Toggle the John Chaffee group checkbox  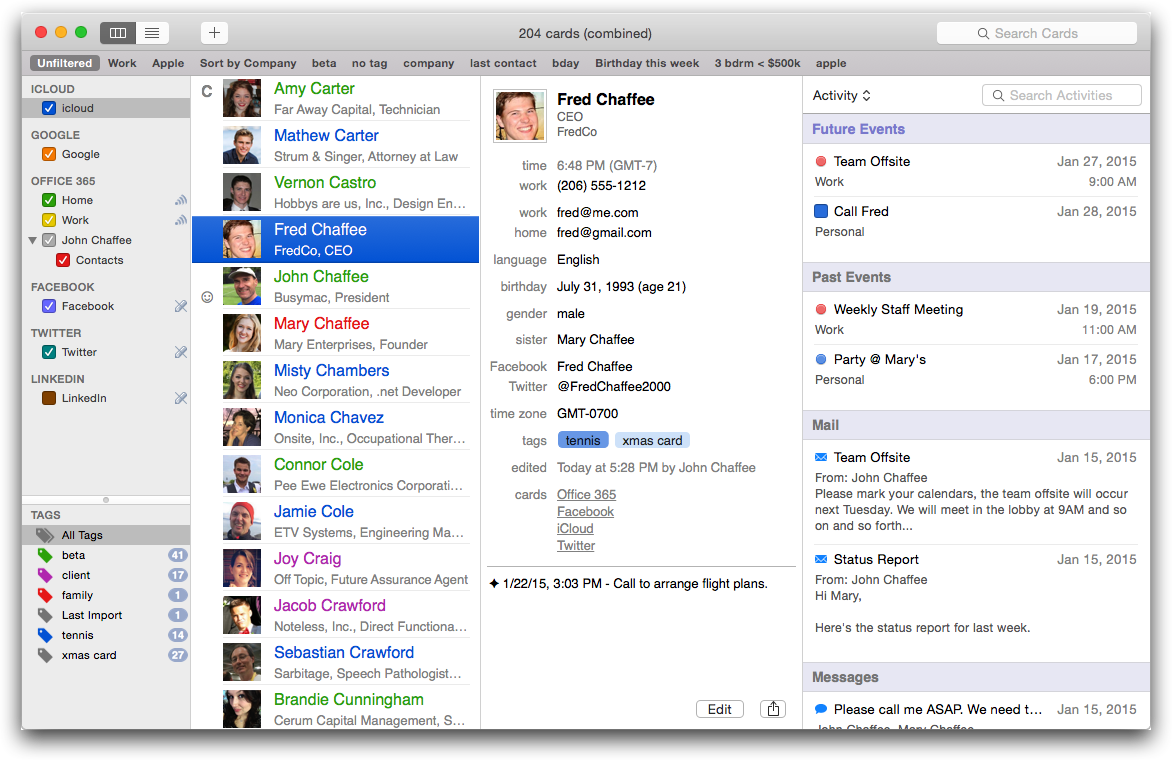point(49,240)
